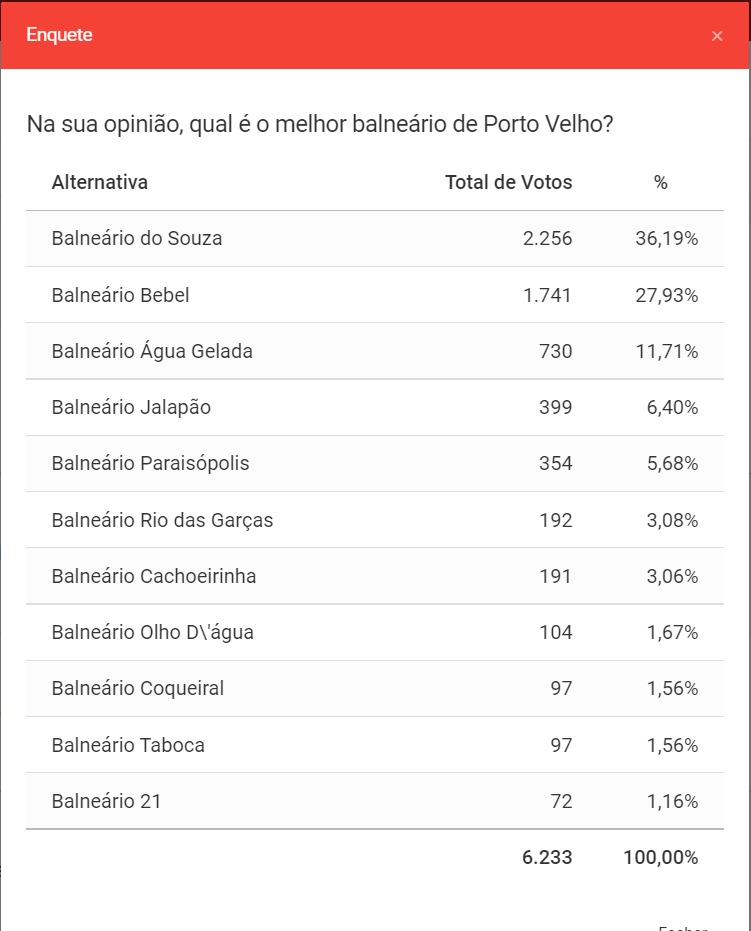751x931 pixels.
Task: Select the Balneário Jalapão row
Action: (x=131, y=407)
